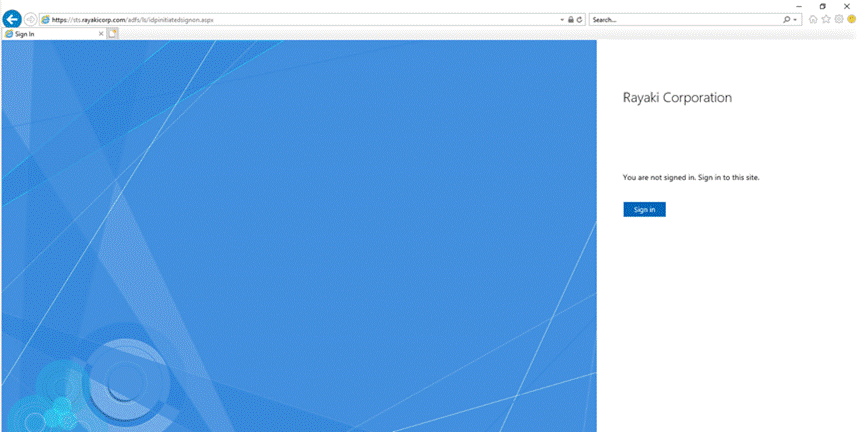Open the search provider dropdown arrow
This screenshot has width=858, height=432.
pos(795,20)
